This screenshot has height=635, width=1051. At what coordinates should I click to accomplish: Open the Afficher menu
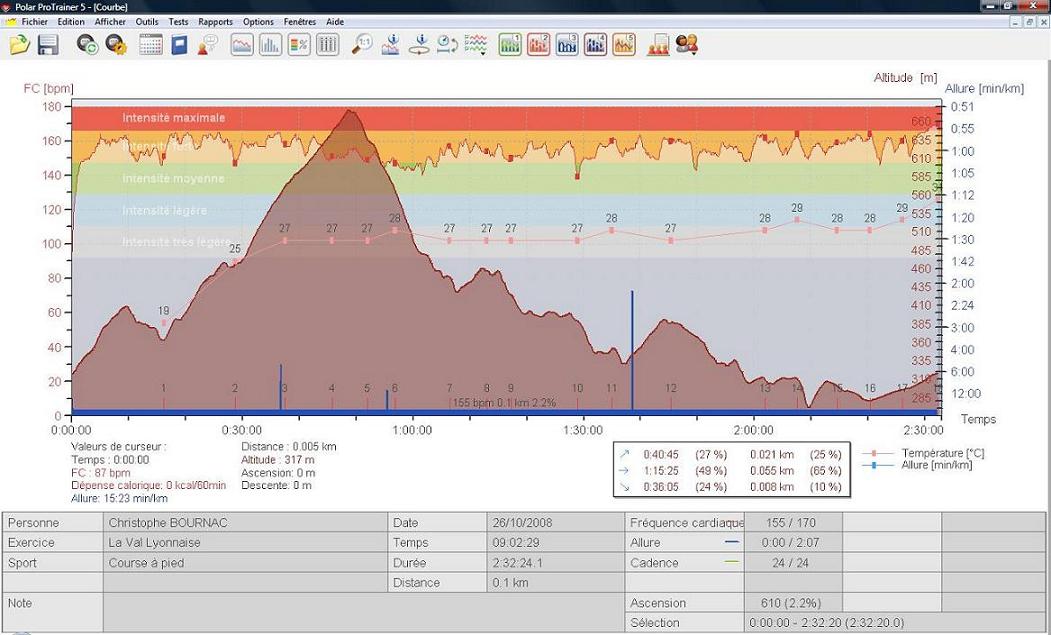(x=110, y=21)
